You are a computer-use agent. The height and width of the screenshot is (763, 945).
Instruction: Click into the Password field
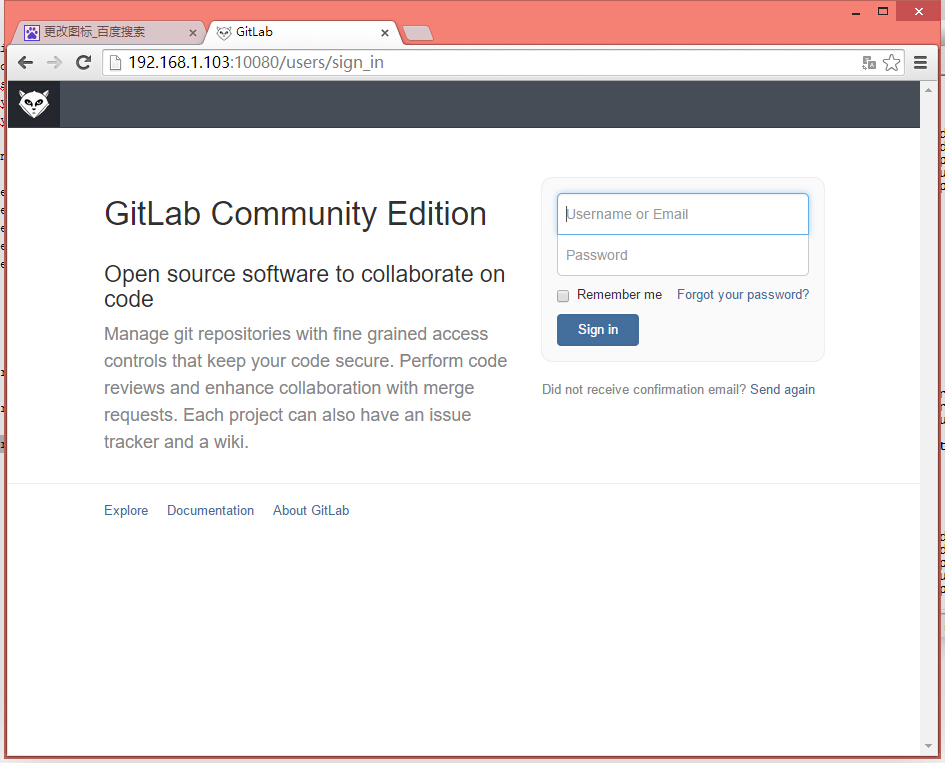tap(682, 255)
